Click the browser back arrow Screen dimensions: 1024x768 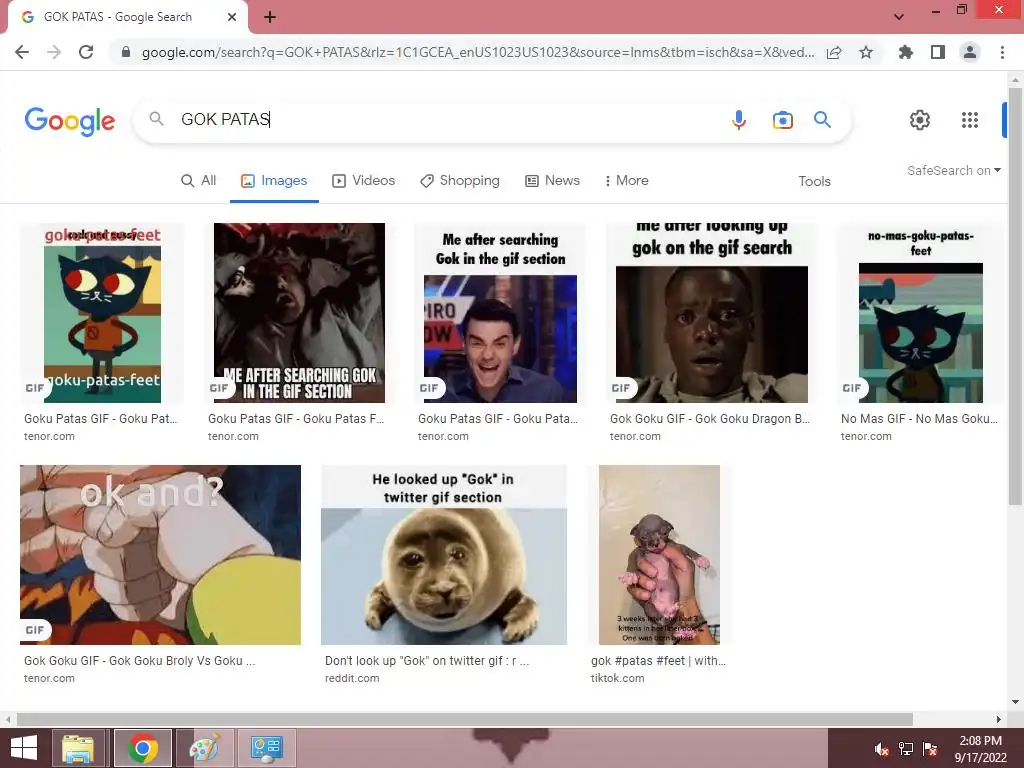(22, 52)
